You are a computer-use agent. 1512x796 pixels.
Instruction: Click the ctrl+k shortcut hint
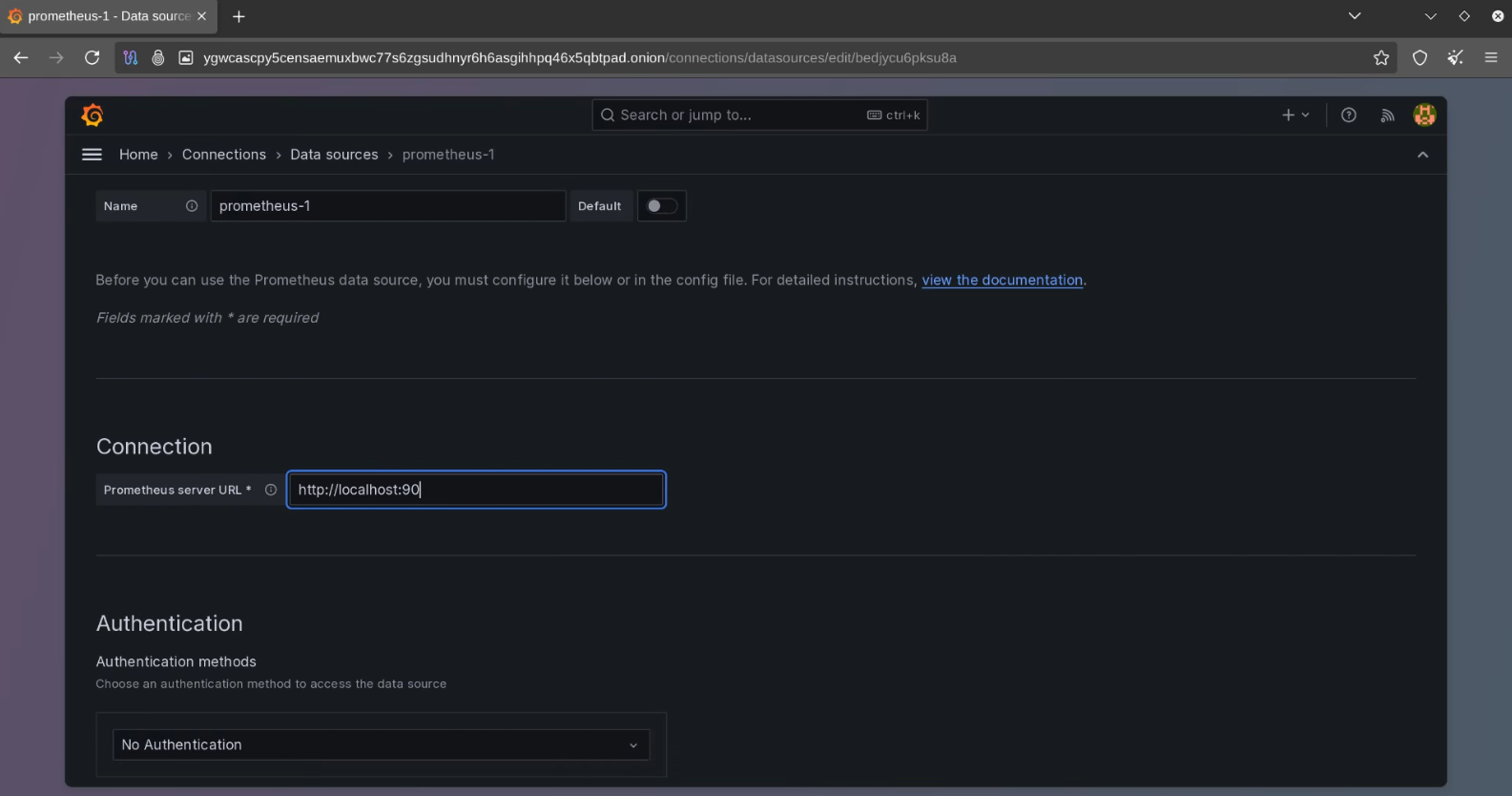894,115
